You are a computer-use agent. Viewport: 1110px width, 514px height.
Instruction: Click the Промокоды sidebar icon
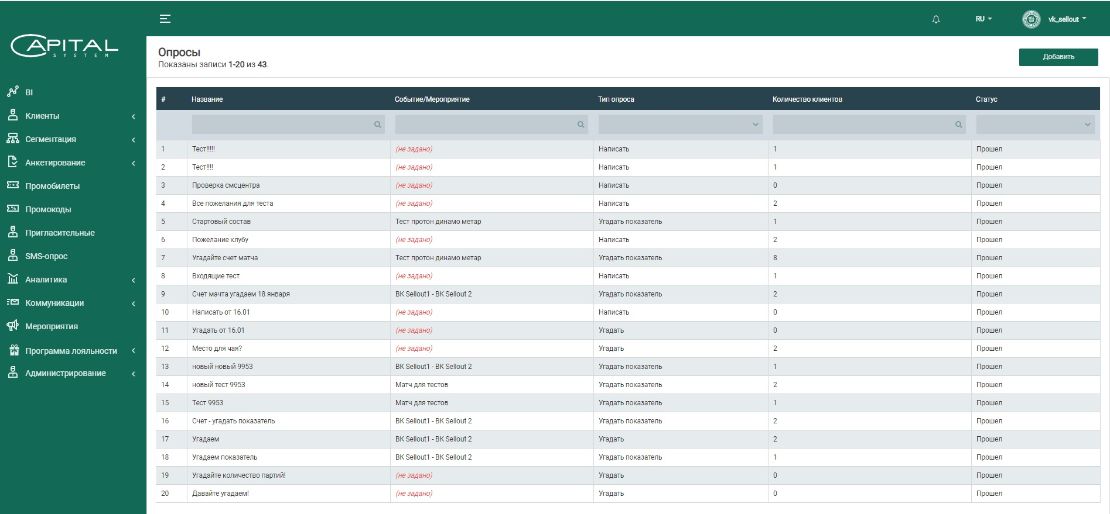(13, 209)
